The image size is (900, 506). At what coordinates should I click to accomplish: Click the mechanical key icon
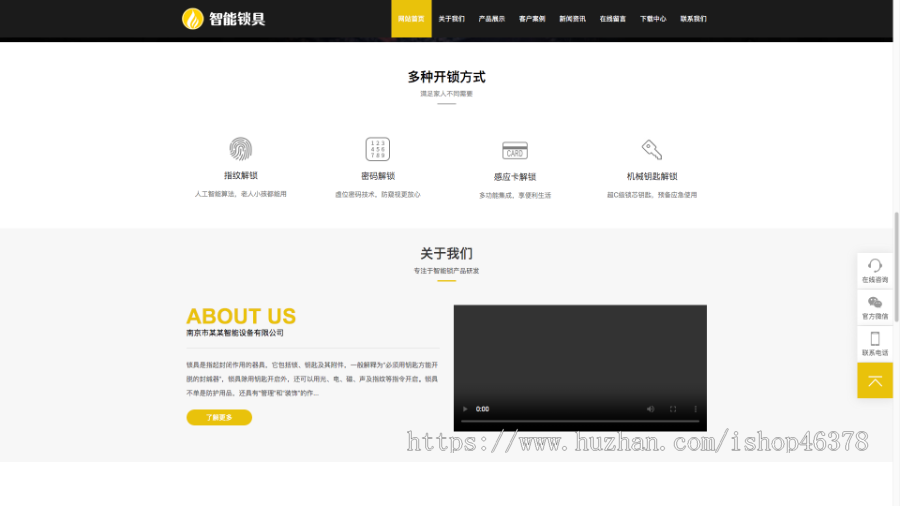coord(652,150)
